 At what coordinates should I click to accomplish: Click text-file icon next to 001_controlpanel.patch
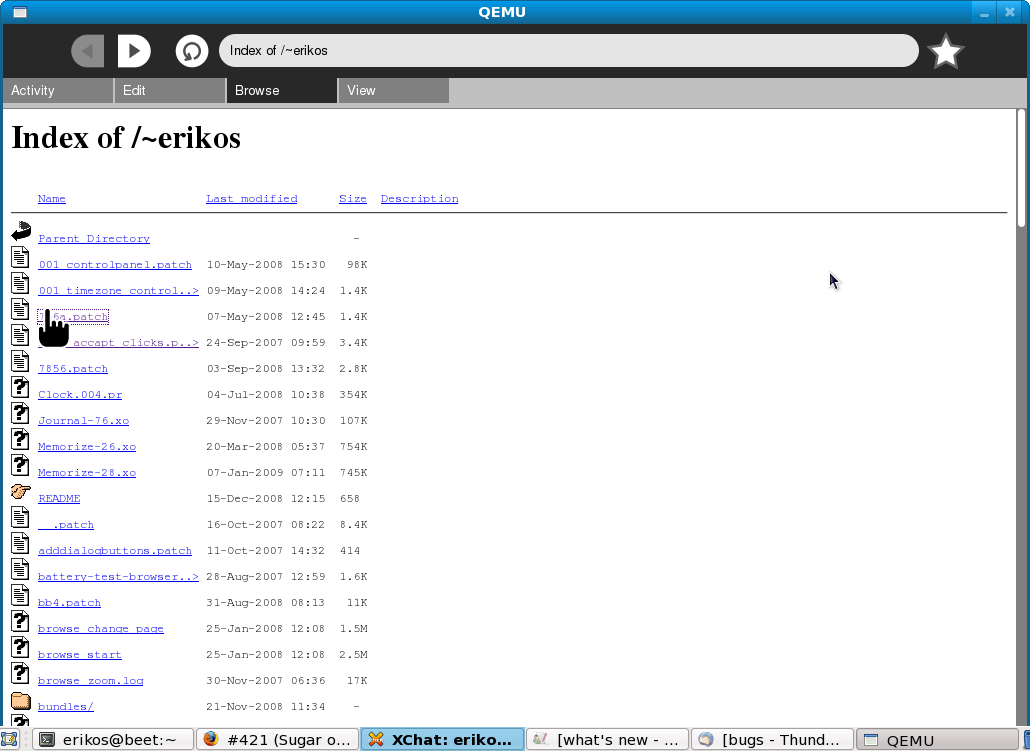coord(21,258)
